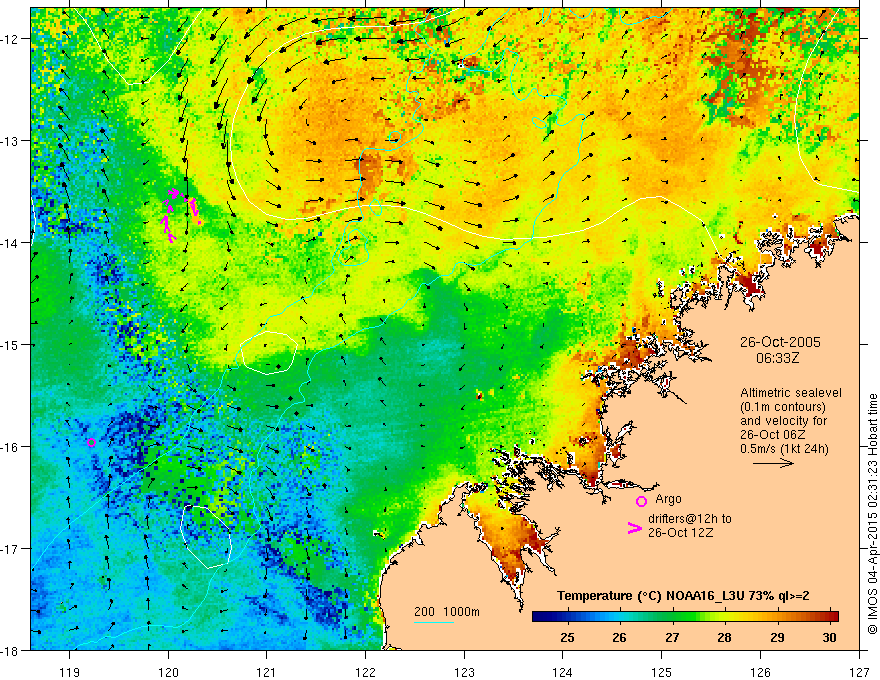Click longitude axis label 125
Viewport: 880px width, 680px height.
coord(662,672)
